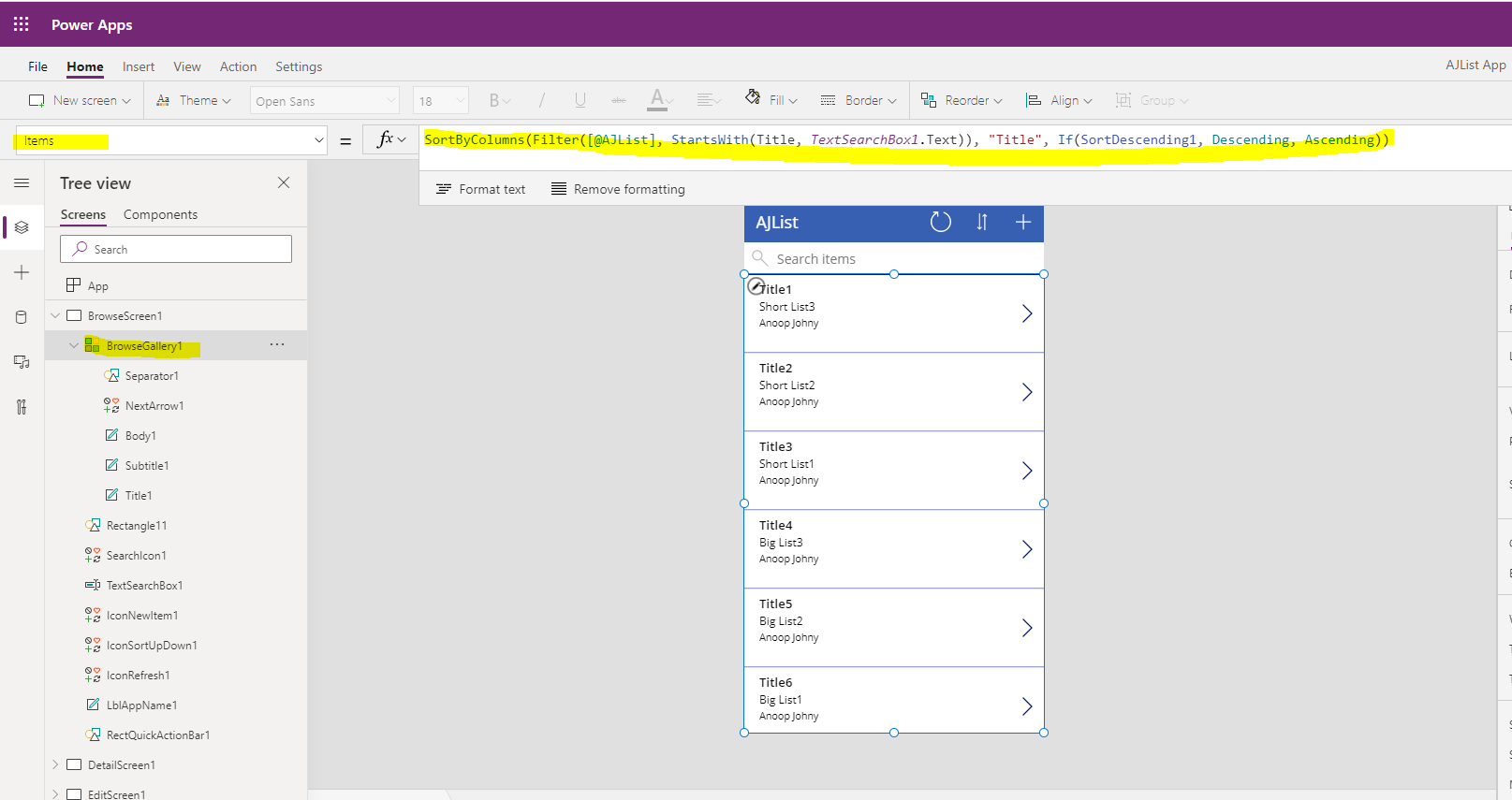This screenshot has width=1512, height=800.
Task: Expand the EditScreen1 node
Action: pos(55,794)
